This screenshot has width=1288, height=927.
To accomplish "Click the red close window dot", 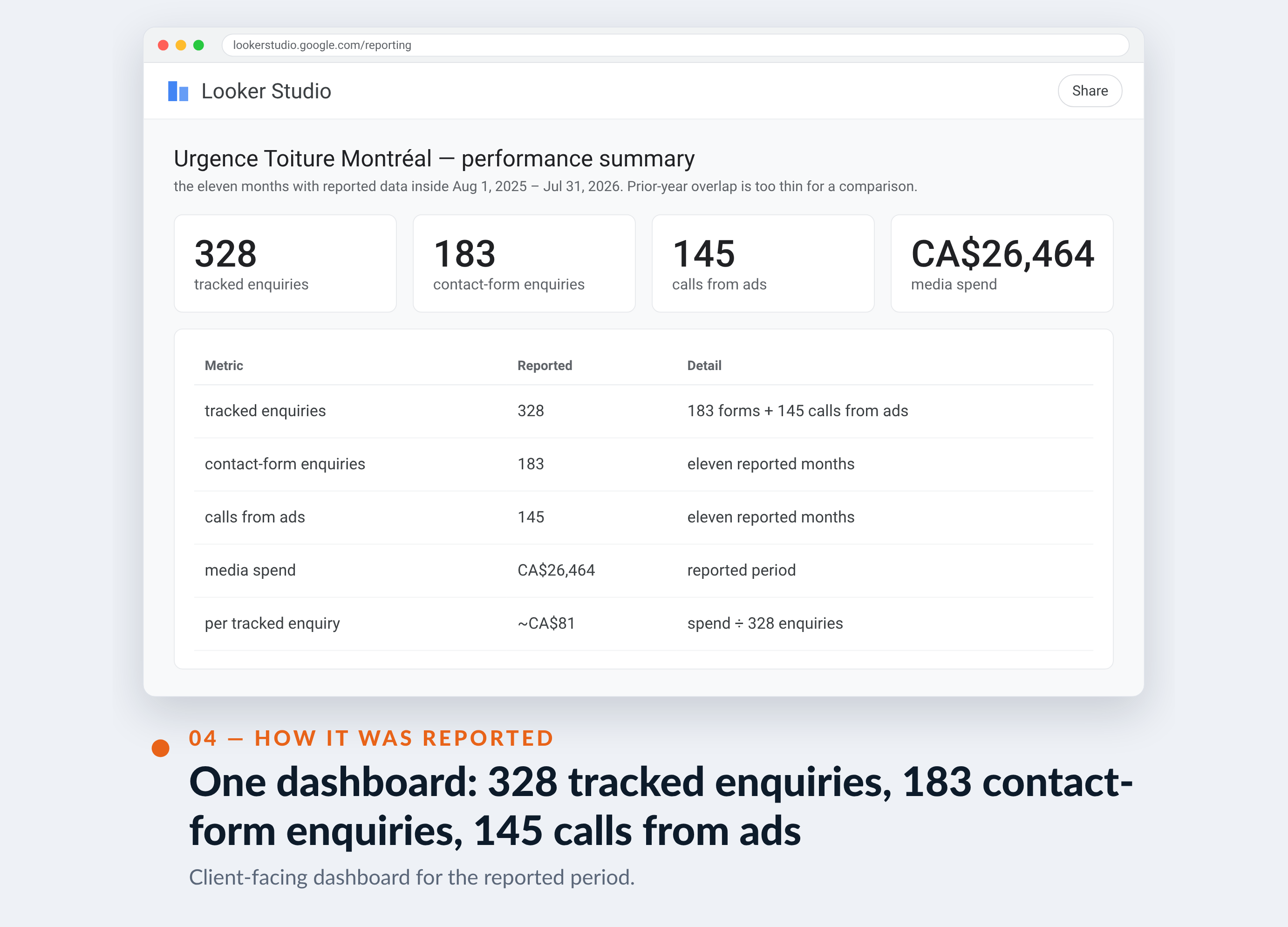I will [x=163, y=45].
